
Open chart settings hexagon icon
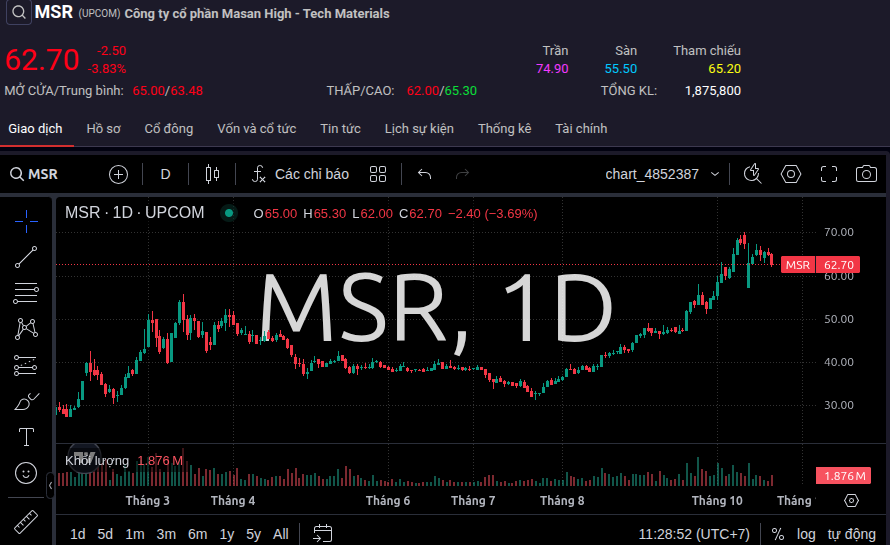tap(791, 174)
